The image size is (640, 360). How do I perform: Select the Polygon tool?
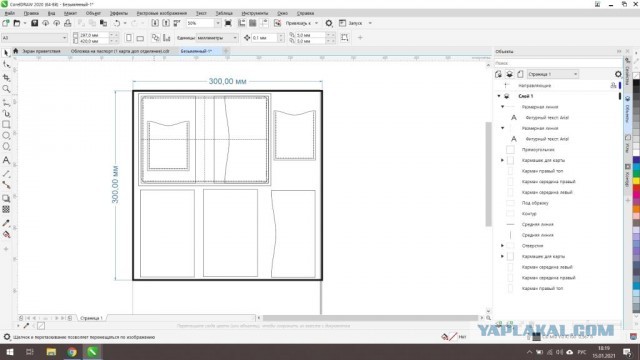(6, 147)
